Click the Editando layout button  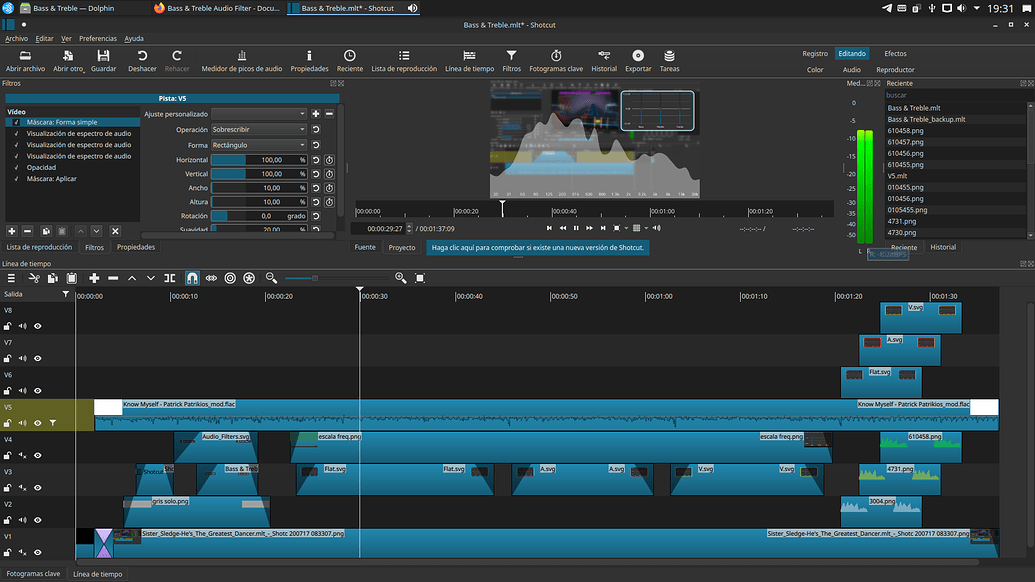coord(852,54)
